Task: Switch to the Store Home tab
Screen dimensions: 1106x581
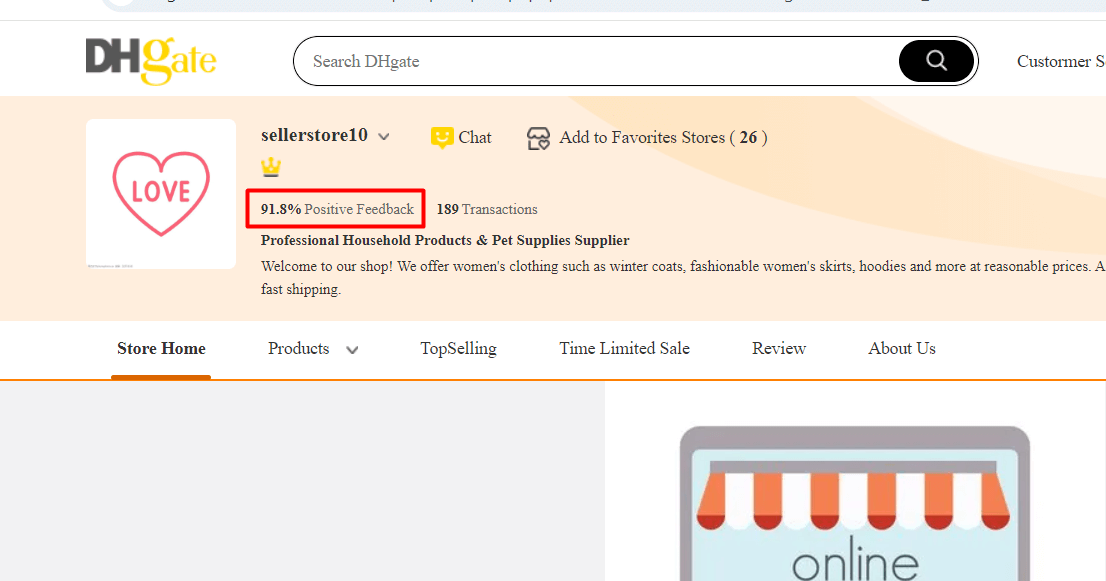Action: pyautogui.click(x=161, y=349)
